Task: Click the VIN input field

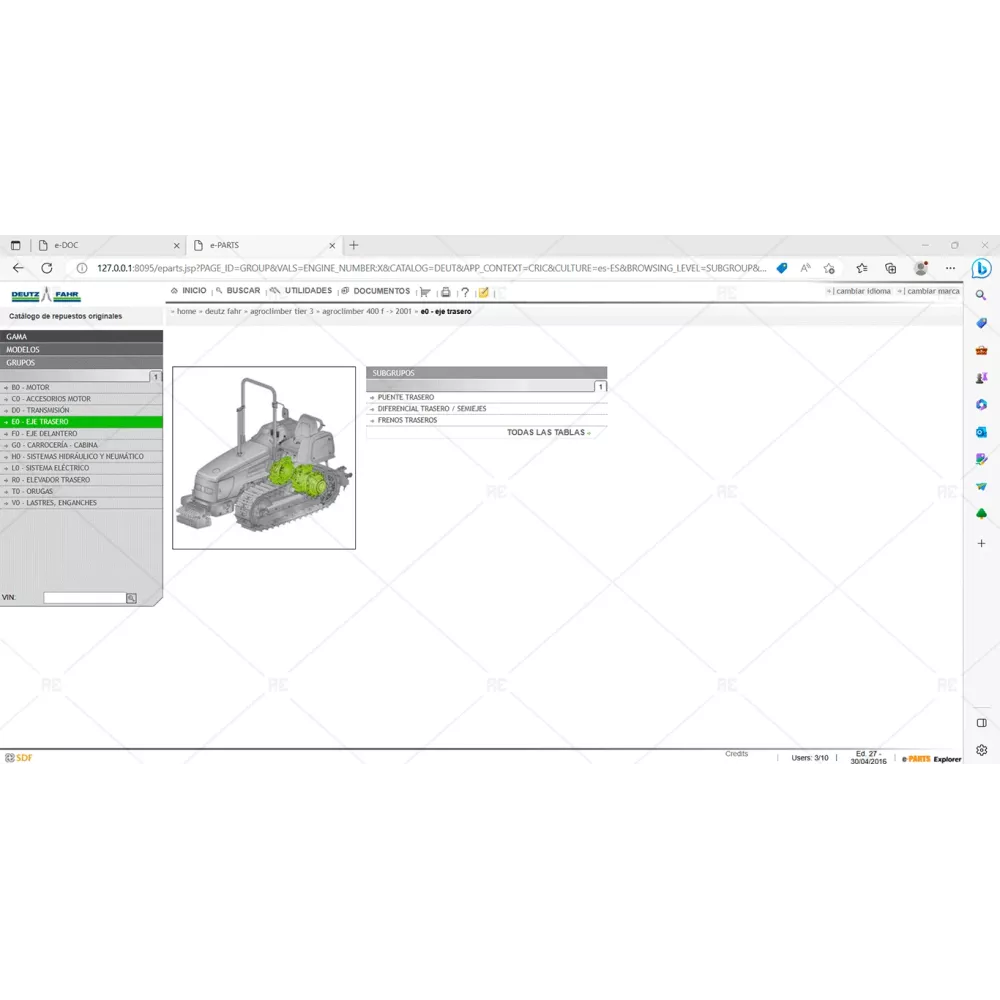Action: [x=84, y=598]
